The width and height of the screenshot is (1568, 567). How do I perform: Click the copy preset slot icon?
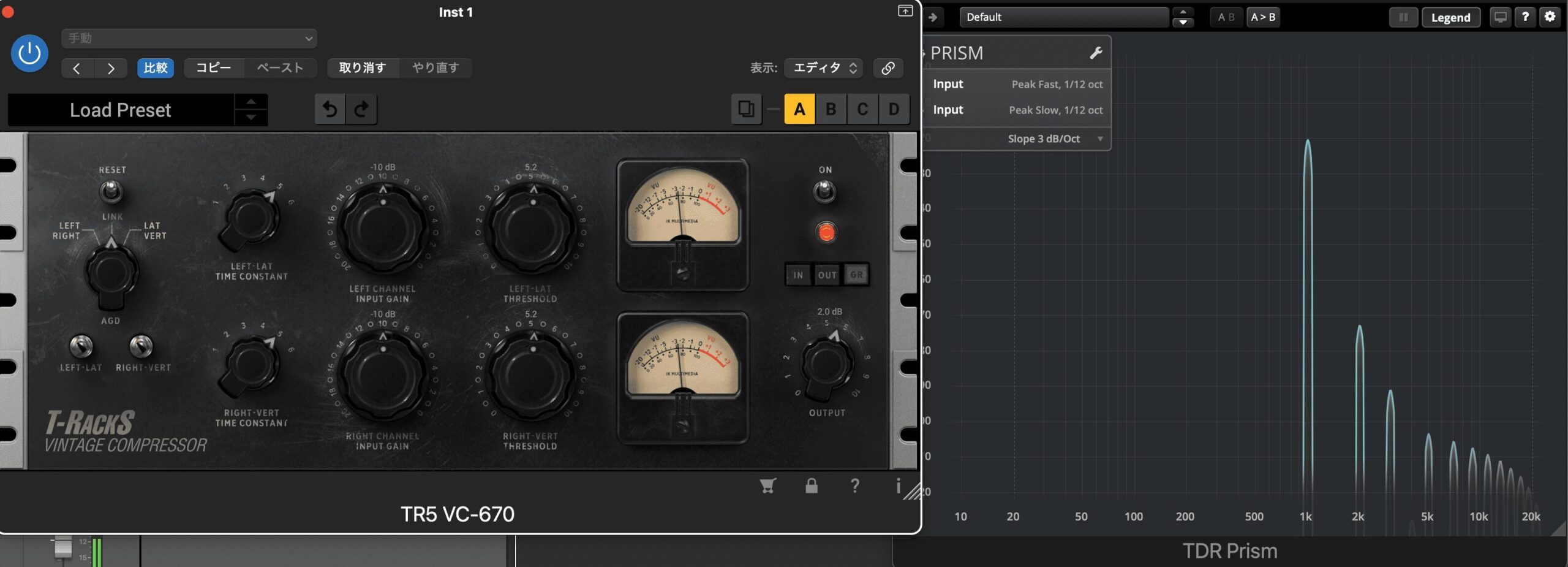pyautogui.click(x=746, y=110)
